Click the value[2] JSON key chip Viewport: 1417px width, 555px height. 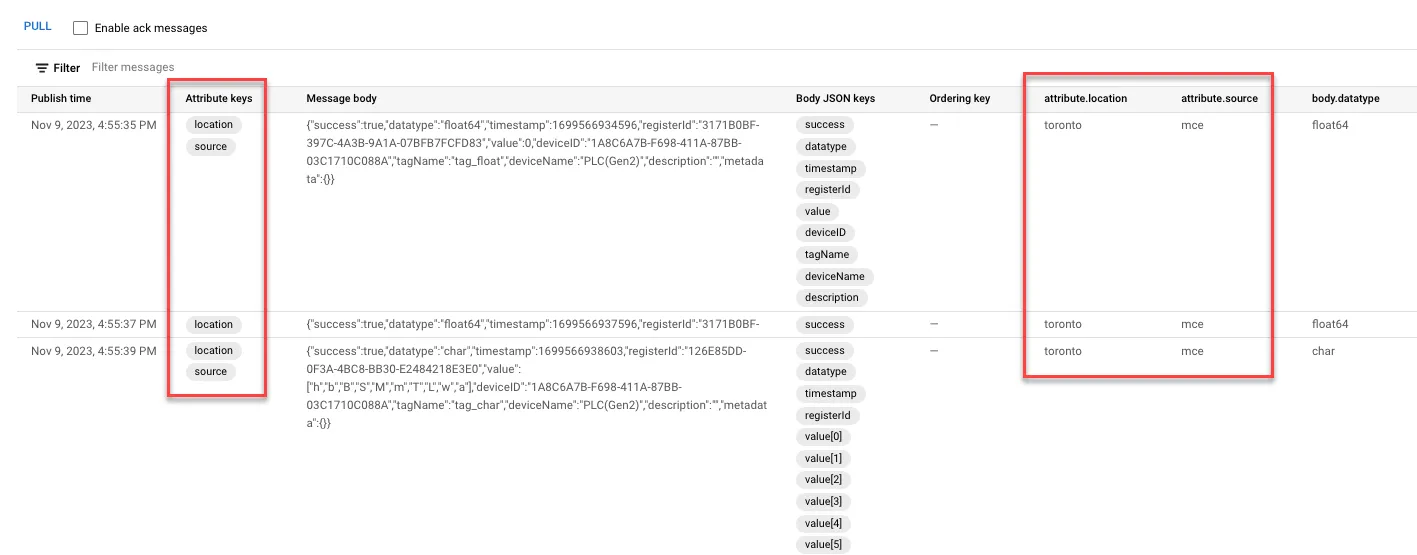click(824, 480)
